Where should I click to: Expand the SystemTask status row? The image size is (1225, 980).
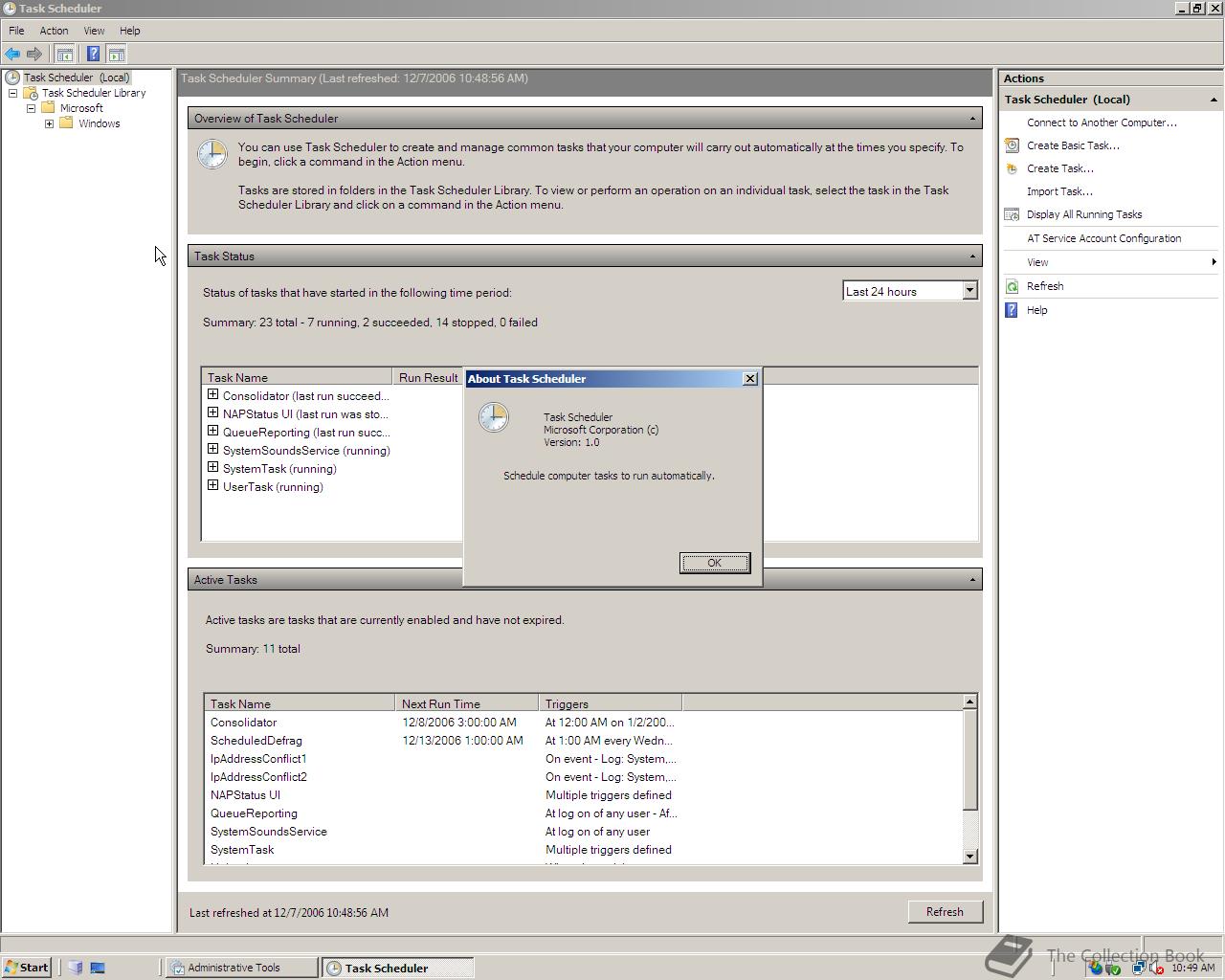212,467
